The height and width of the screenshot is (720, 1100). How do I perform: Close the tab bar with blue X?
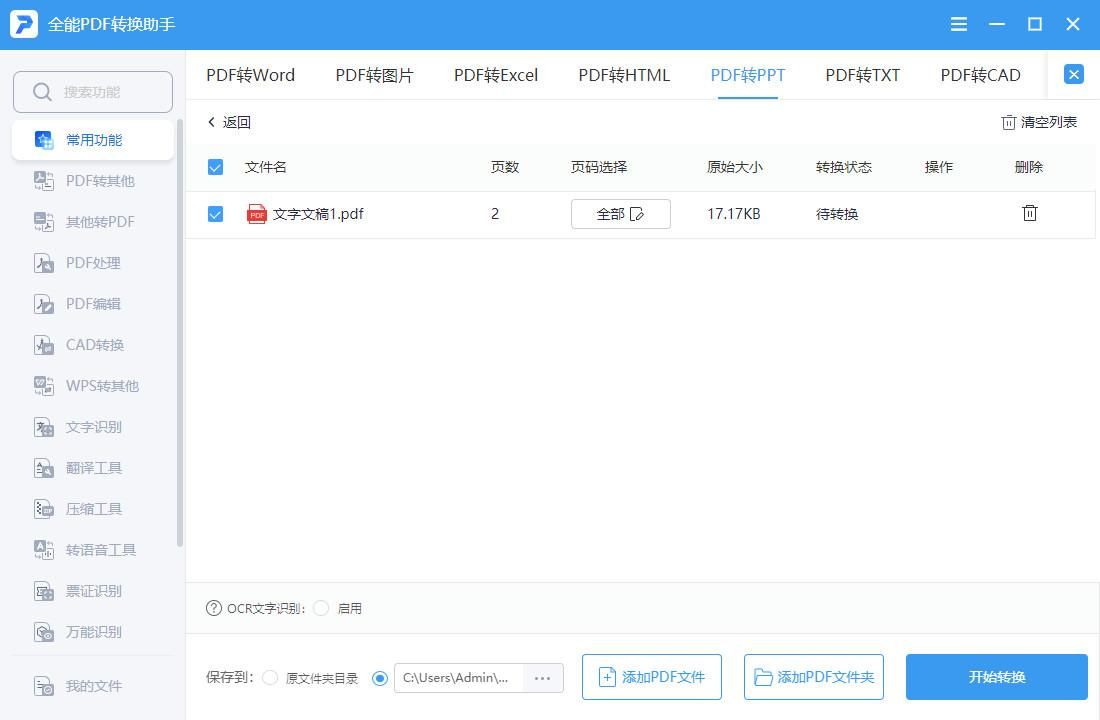click(1073, 74)
